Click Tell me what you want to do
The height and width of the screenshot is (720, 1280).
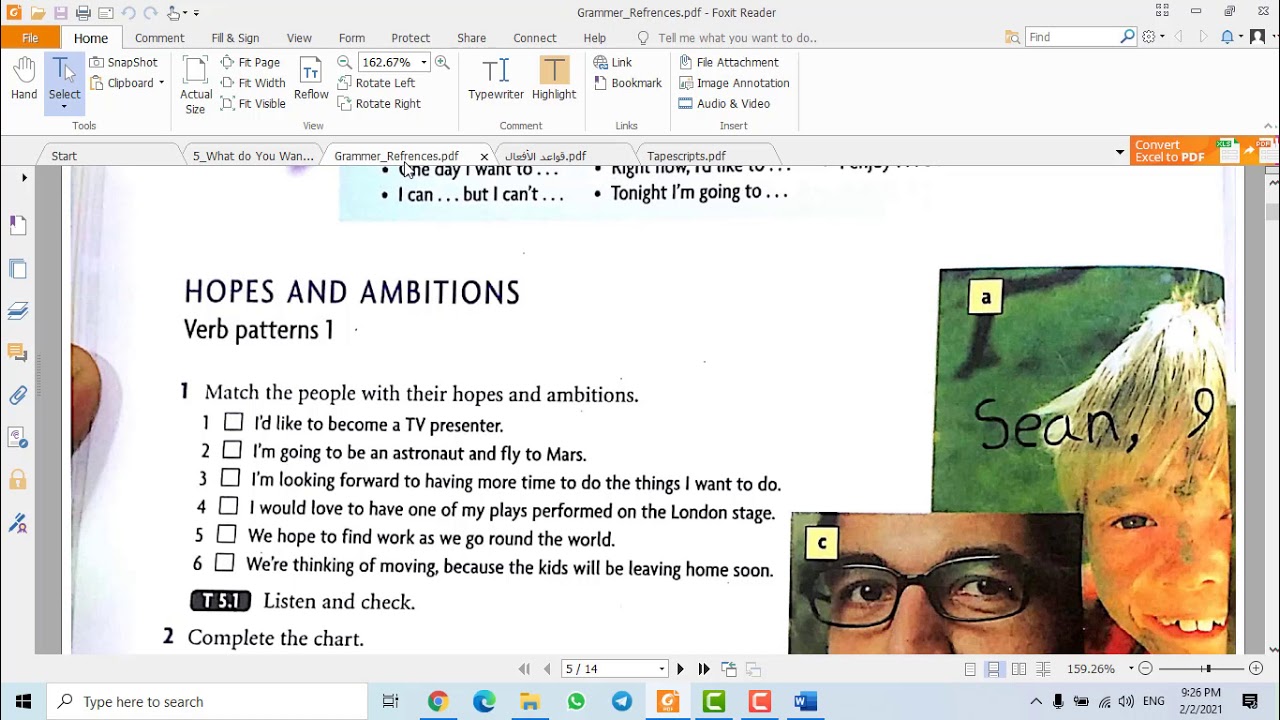pyautogui.click(x=737, y=38)
